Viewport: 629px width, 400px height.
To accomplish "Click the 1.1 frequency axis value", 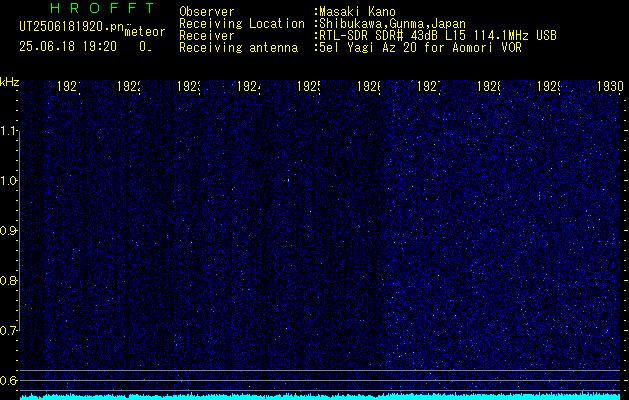I will click(x=8, y=131).
